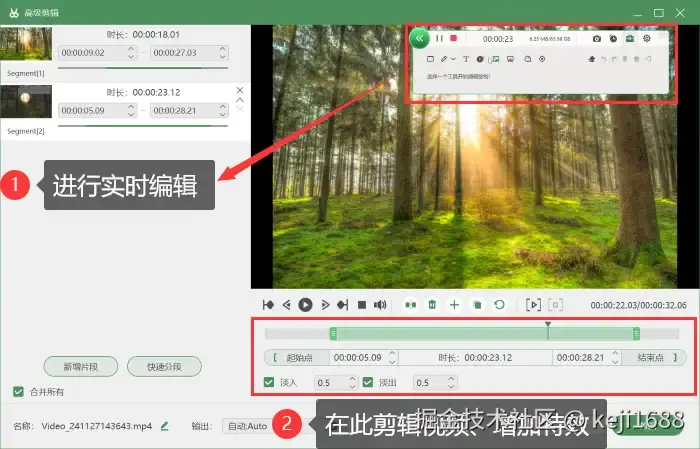700x449 pixels.
Task: Move Segment[2] down in the list
Action: (x=240, y=108)
